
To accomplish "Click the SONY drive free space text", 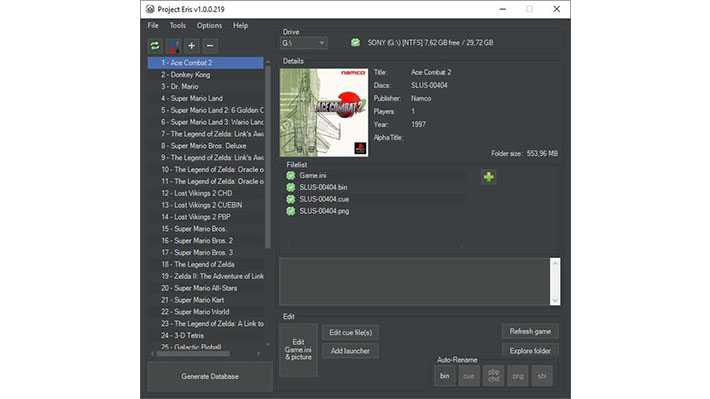I will 430,43.
